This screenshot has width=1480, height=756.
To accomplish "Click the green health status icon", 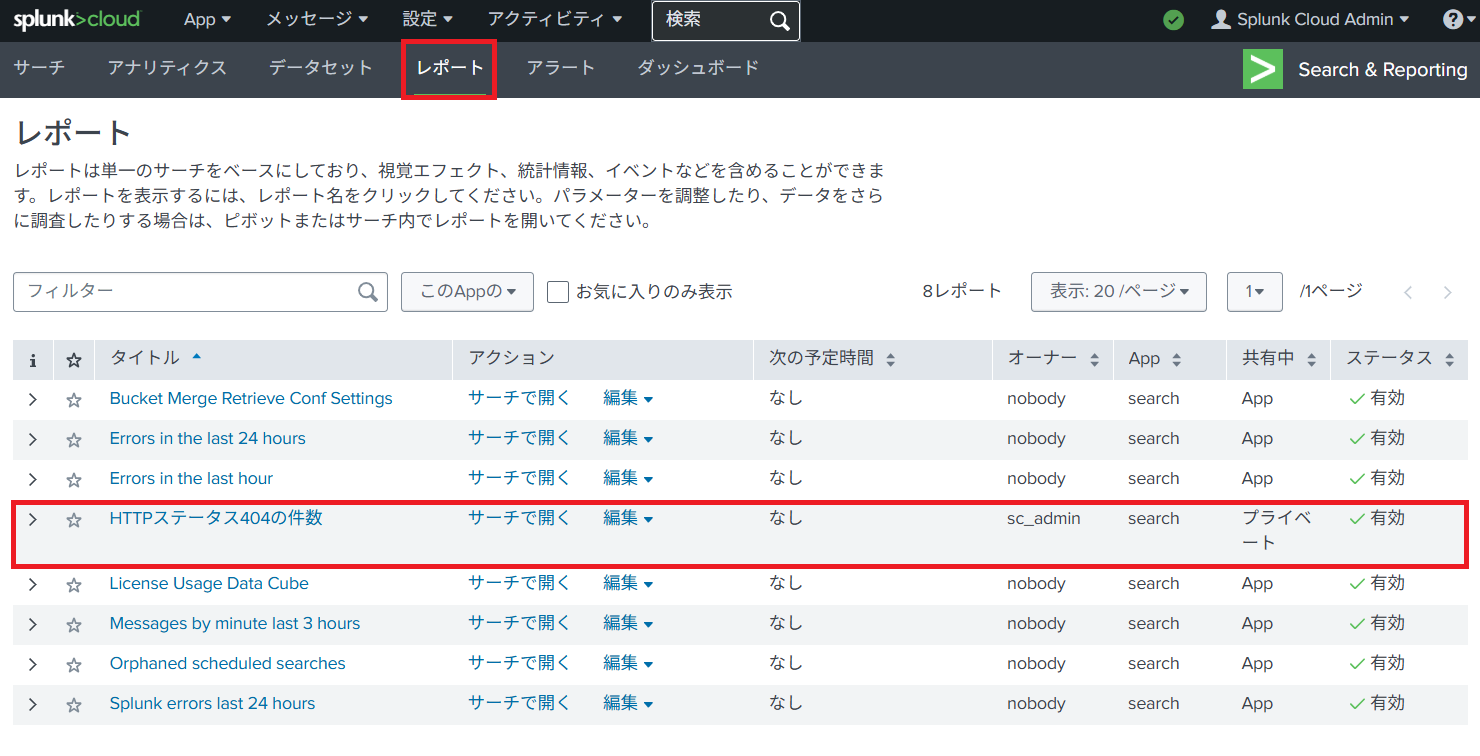I will coord(1174,20).
